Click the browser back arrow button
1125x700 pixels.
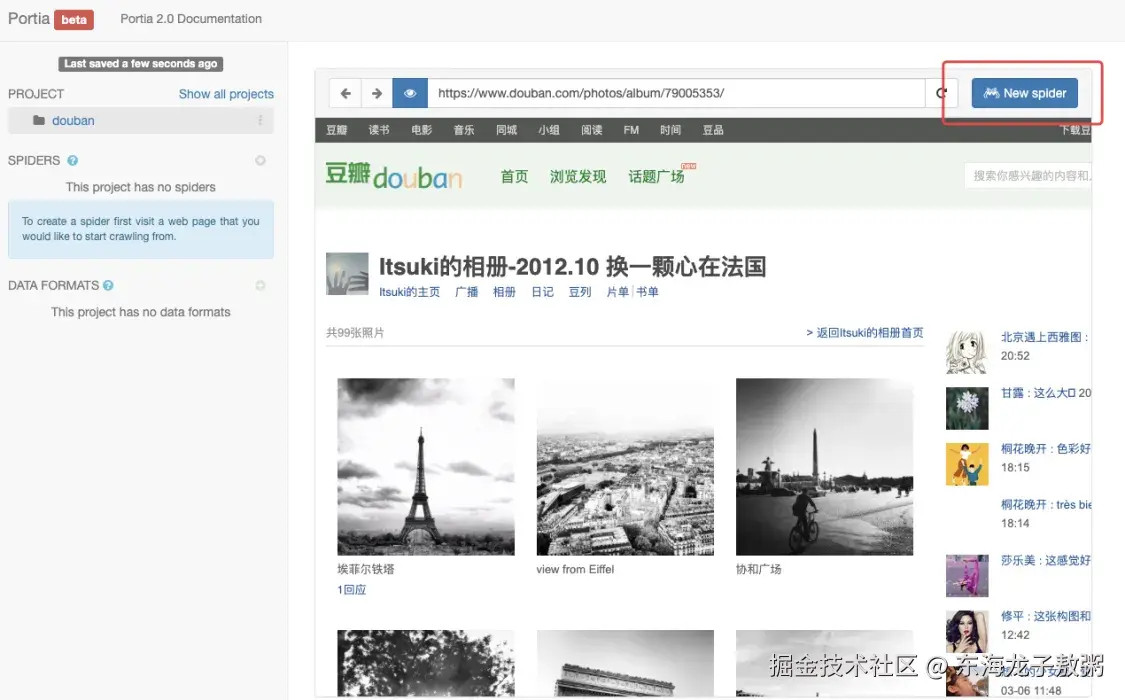click(x=345, y=93)
